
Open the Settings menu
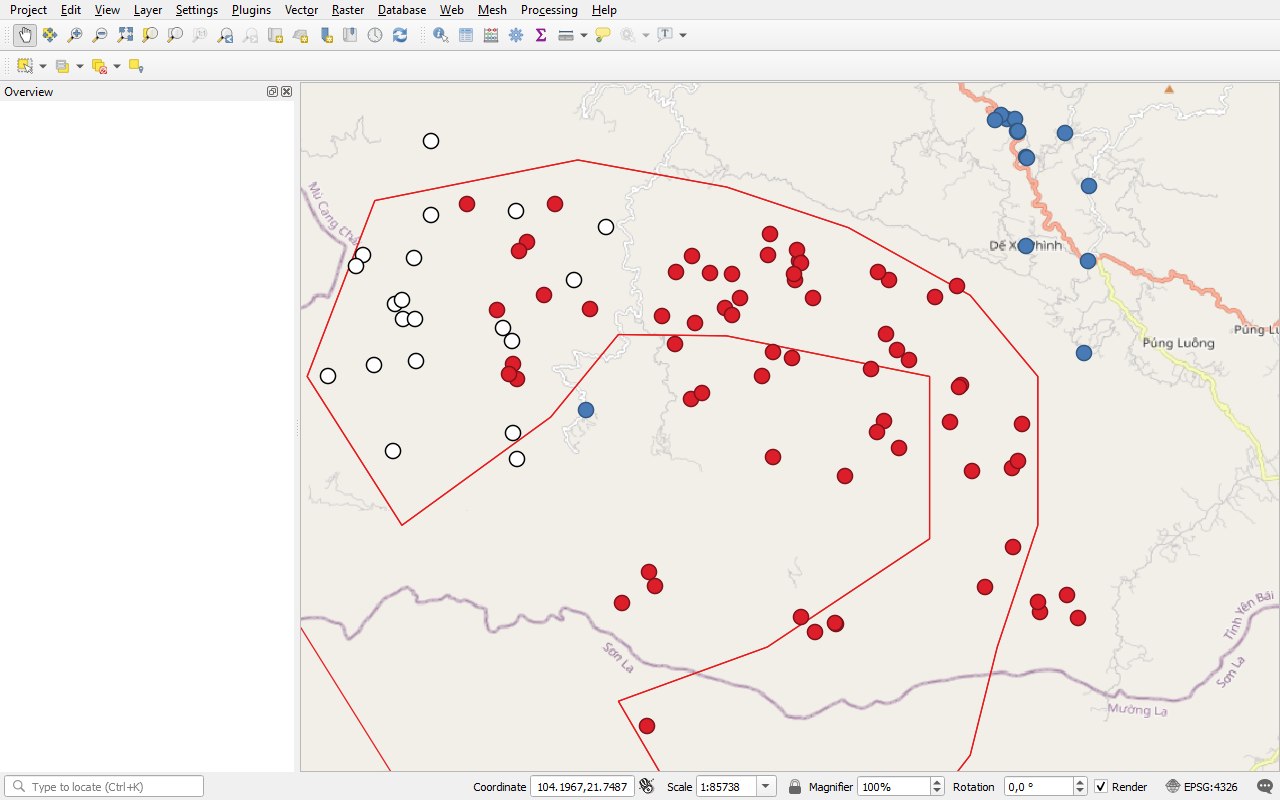pos(197,10)
